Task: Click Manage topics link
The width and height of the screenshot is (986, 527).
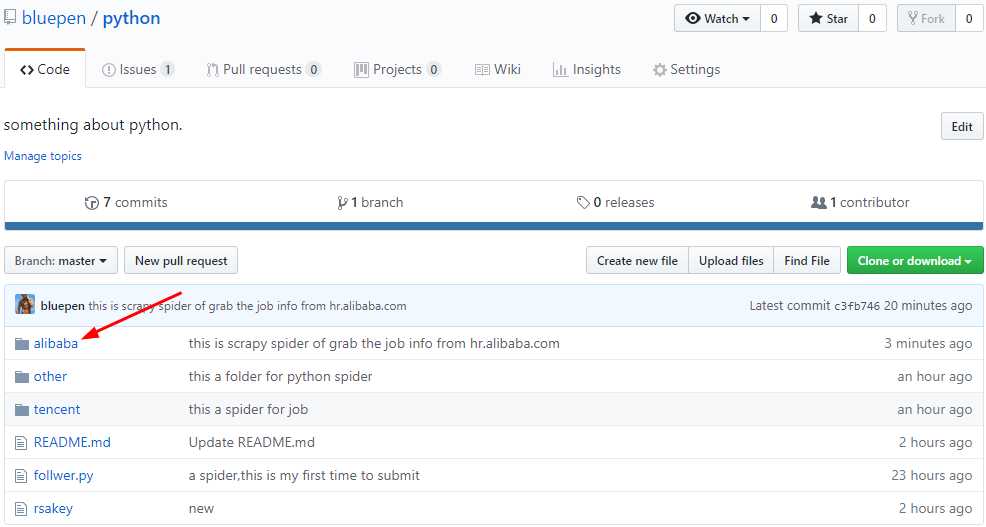Action: (x=43, y=156)
